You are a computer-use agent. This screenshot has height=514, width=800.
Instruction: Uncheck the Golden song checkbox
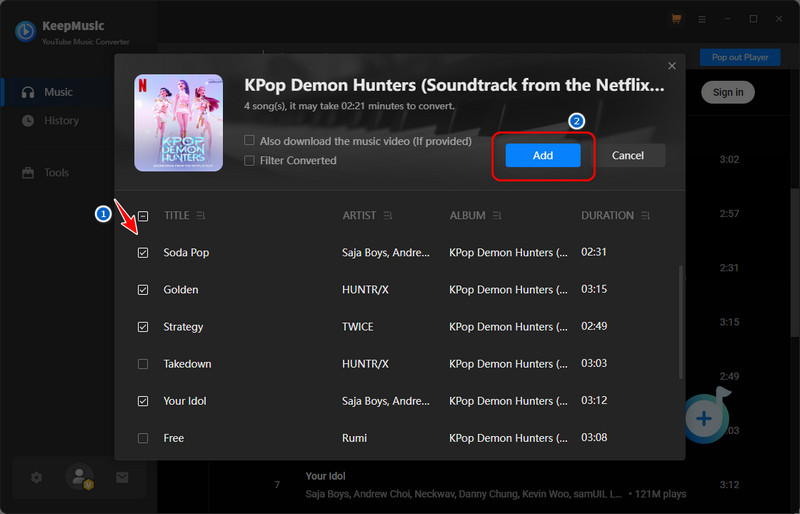pos(143,290)
